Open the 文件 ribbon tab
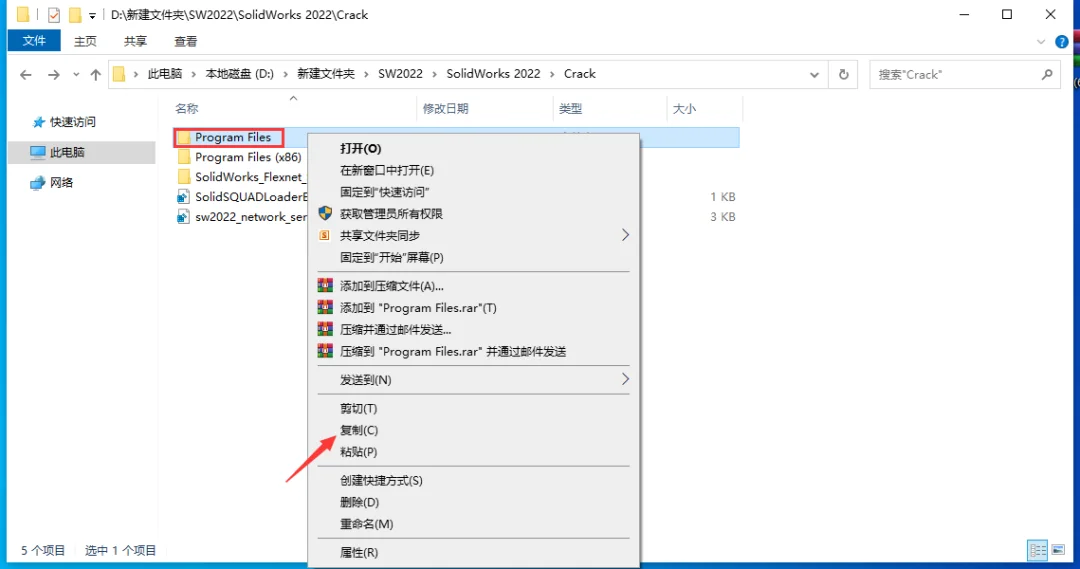The width and height of the screenshot is (1080, 569). point(34,41)
